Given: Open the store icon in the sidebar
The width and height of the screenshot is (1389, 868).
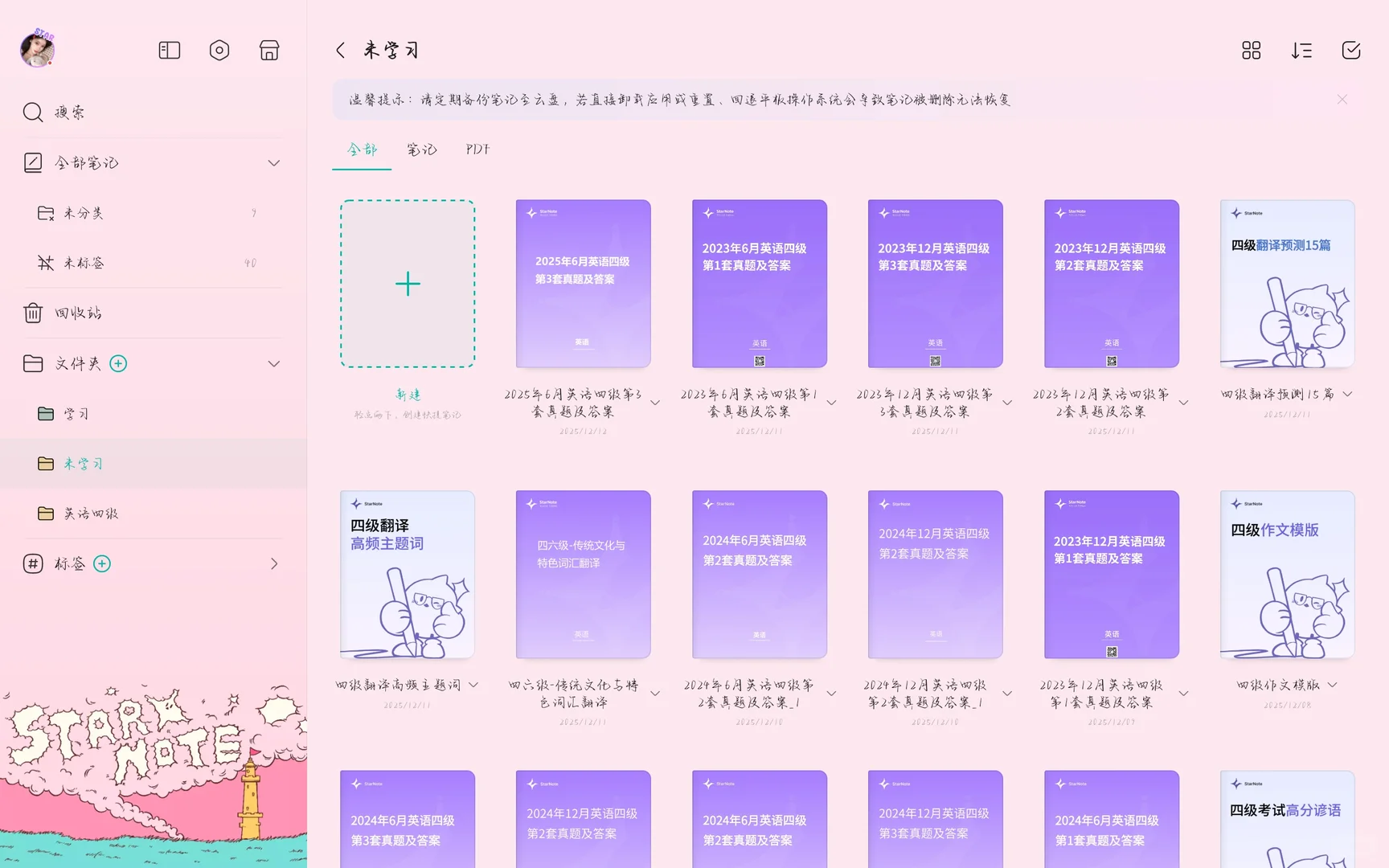Looking at the screenshot, I should [x=269, y=50].
